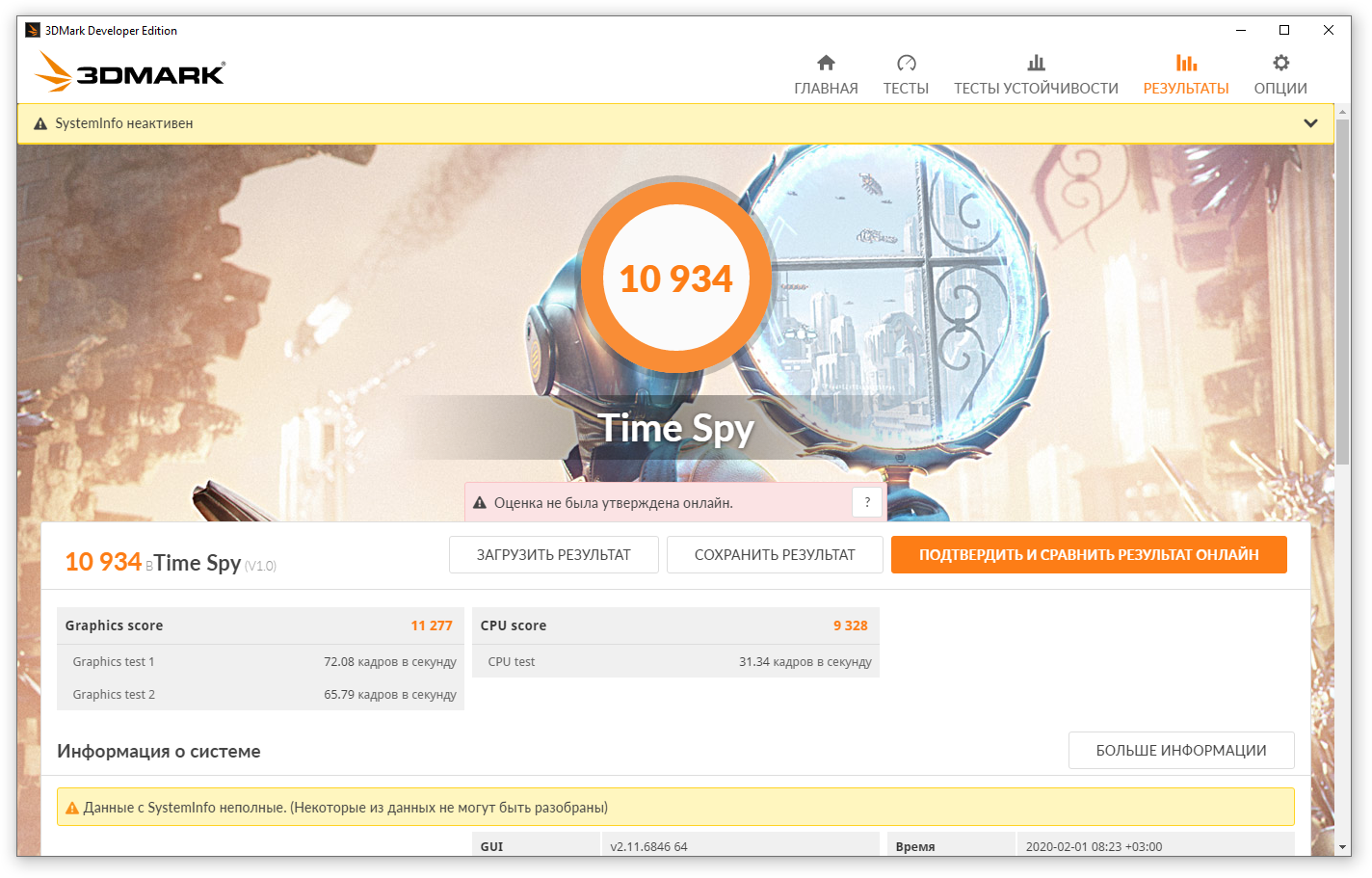Click the scrollbar up arrow

tap(1343, 113)
